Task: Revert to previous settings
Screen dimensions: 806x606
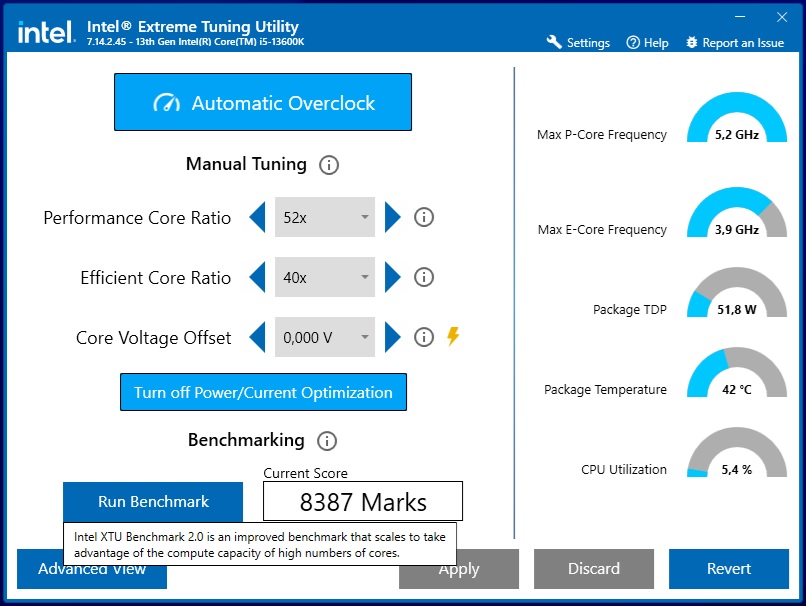Action: [x=729, y=568]
